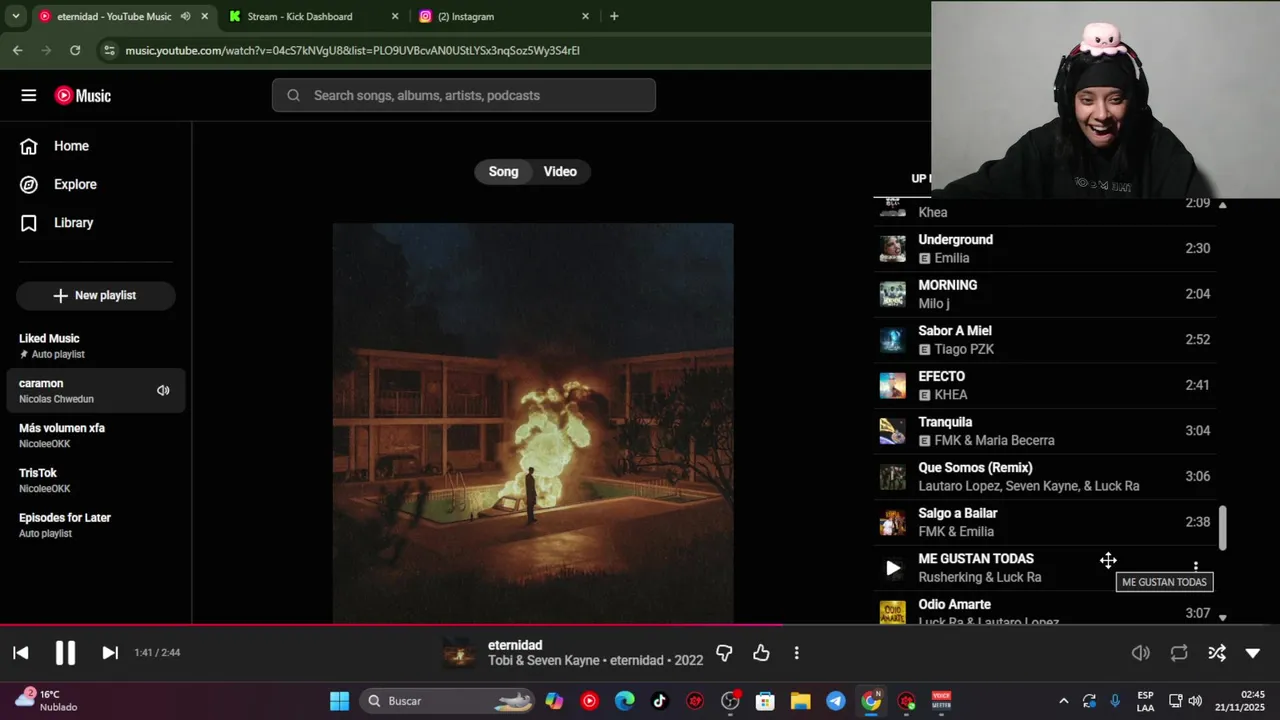The image size is (1280, 720).
Task: Show hidden system tray icons
Action: pyautogui.click(x=1063, y=701)
